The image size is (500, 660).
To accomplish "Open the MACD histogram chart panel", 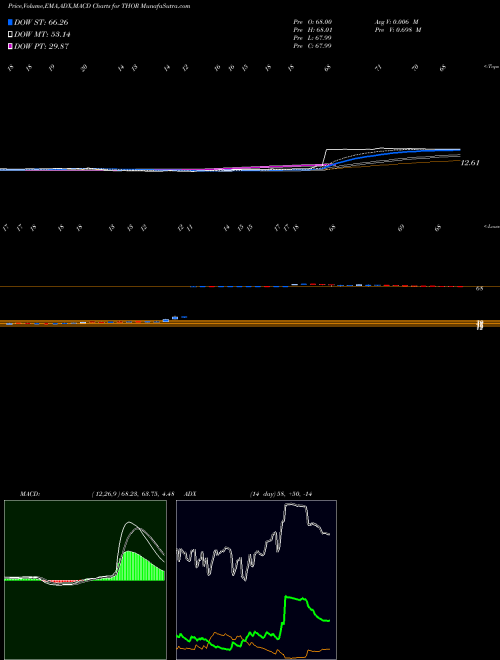I will click(85, 580).
